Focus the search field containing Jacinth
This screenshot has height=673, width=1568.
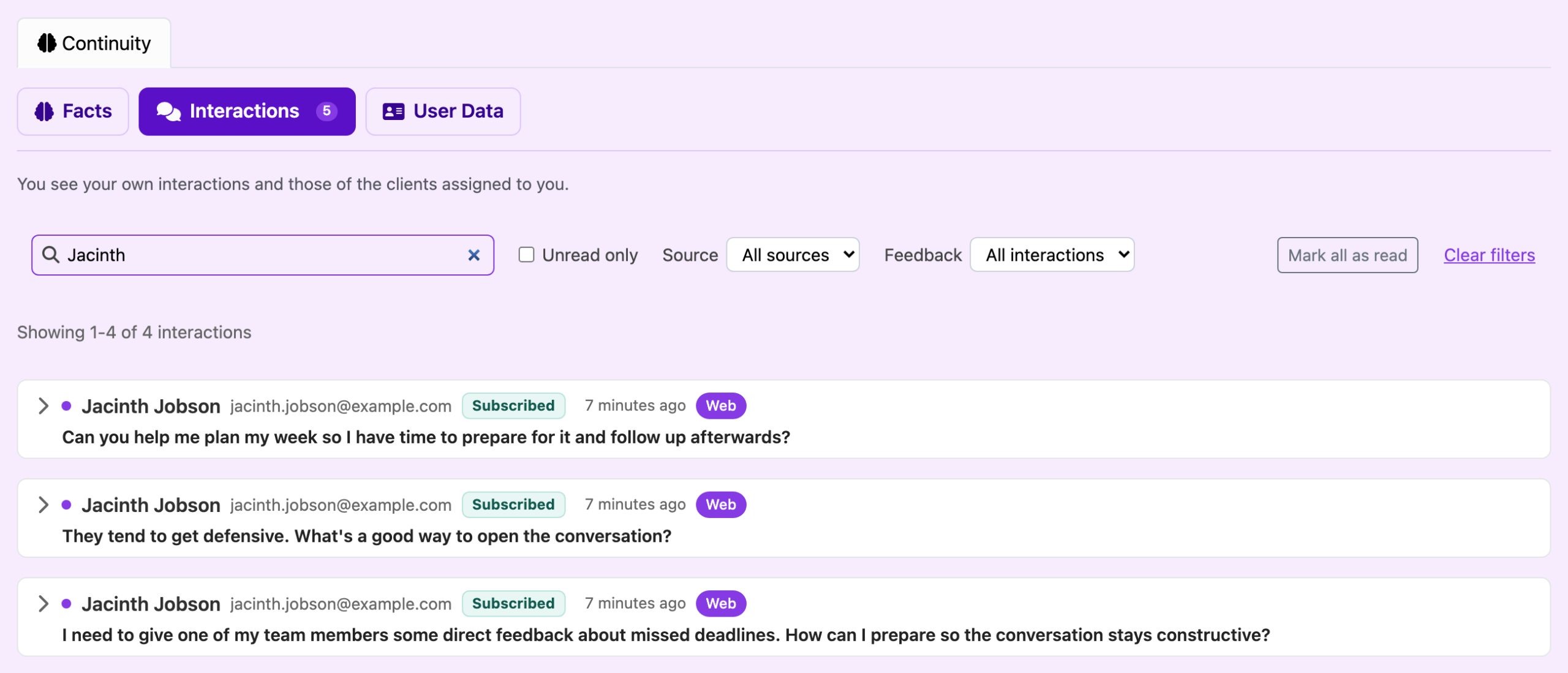[x=263, y=255]
